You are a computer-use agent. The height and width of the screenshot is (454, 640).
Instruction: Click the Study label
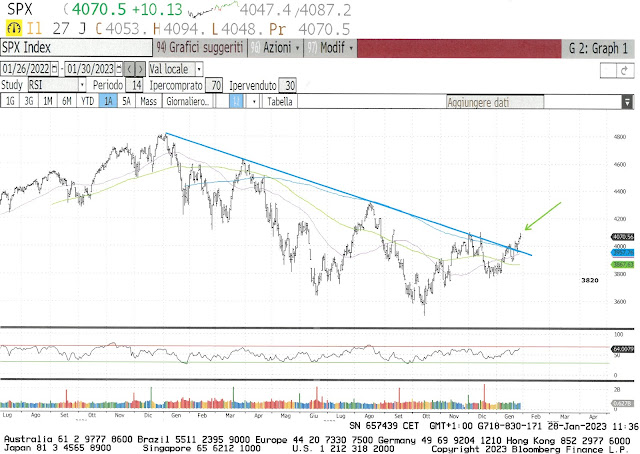[x=11, y=85]
